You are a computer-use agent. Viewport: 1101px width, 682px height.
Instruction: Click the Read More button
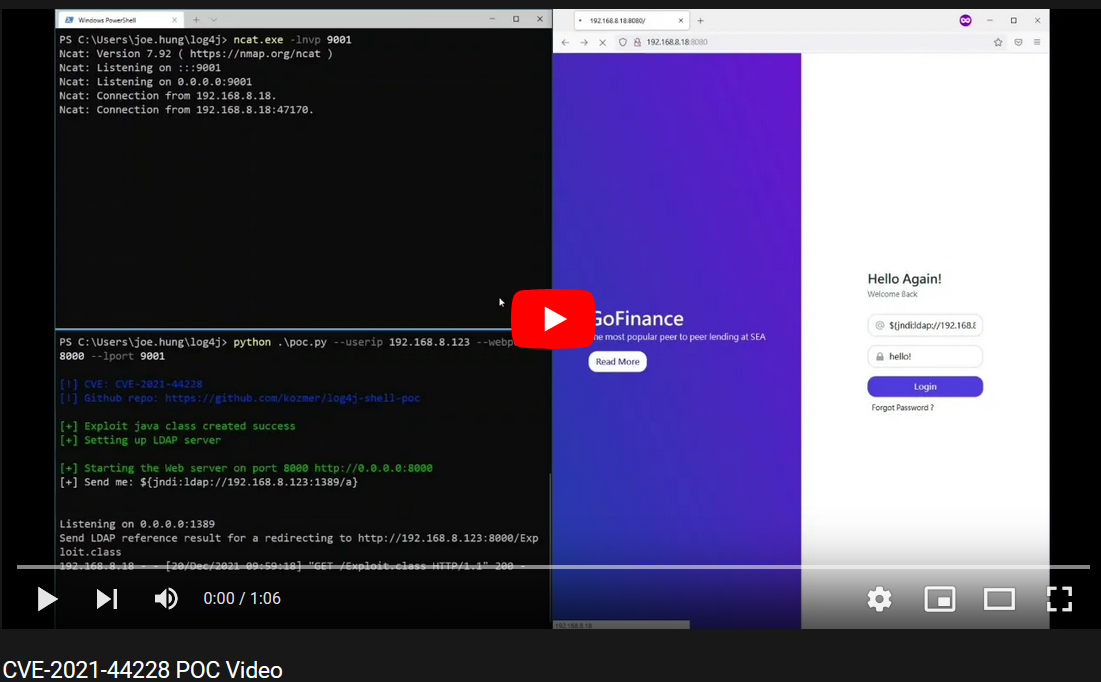coord(617,362)
